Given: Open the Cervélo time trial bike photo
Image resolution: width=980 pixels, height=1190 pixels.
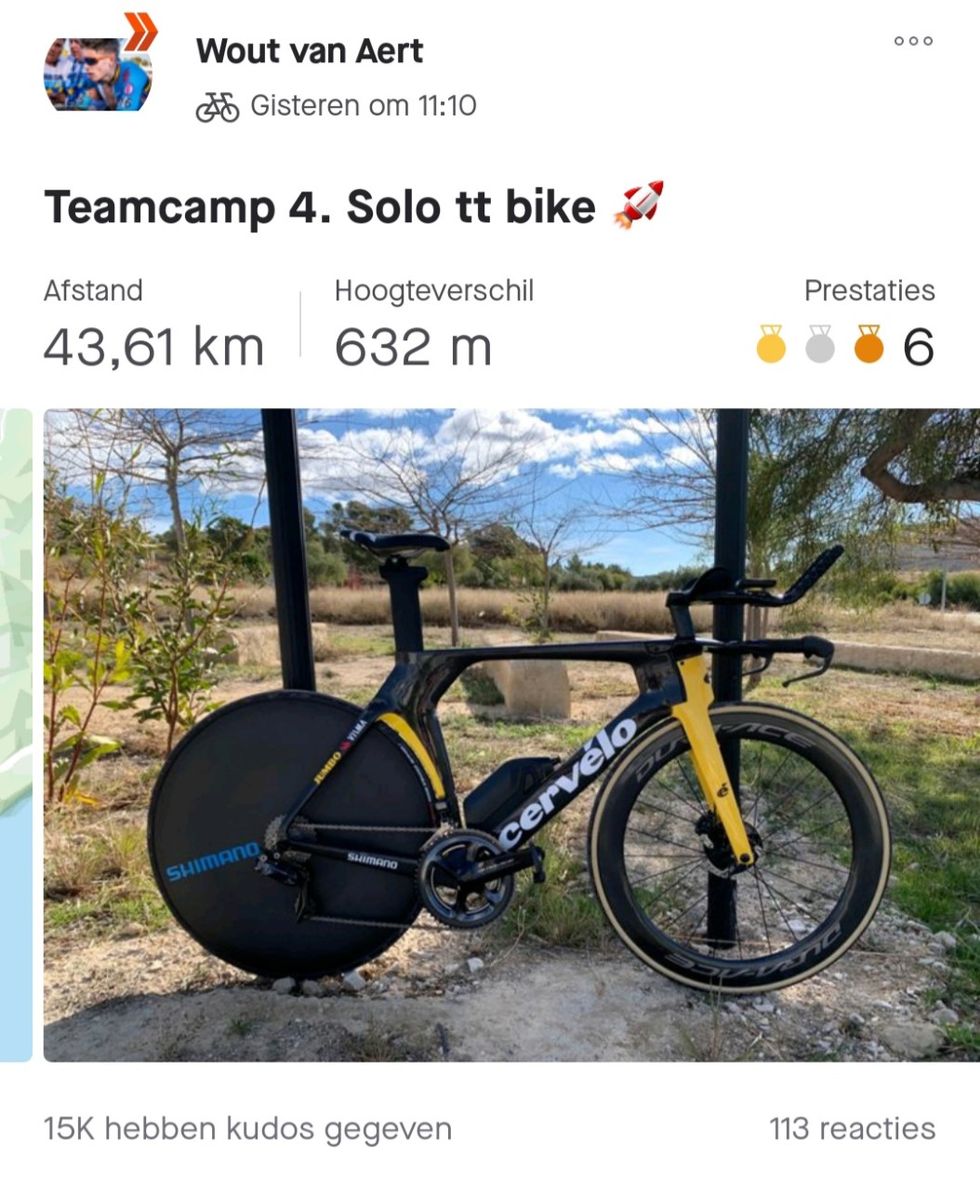Looking at the screenshot, I should coord(512,735).
